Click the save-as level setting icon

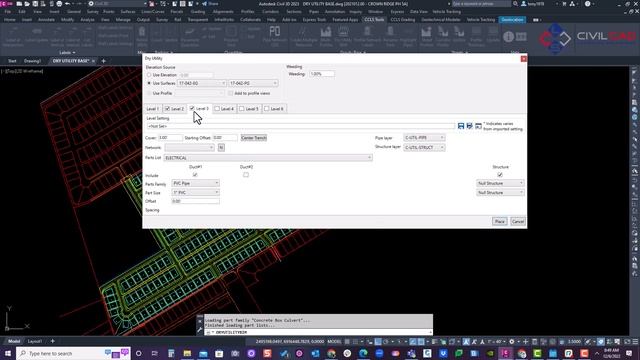(x=469, y=126)
